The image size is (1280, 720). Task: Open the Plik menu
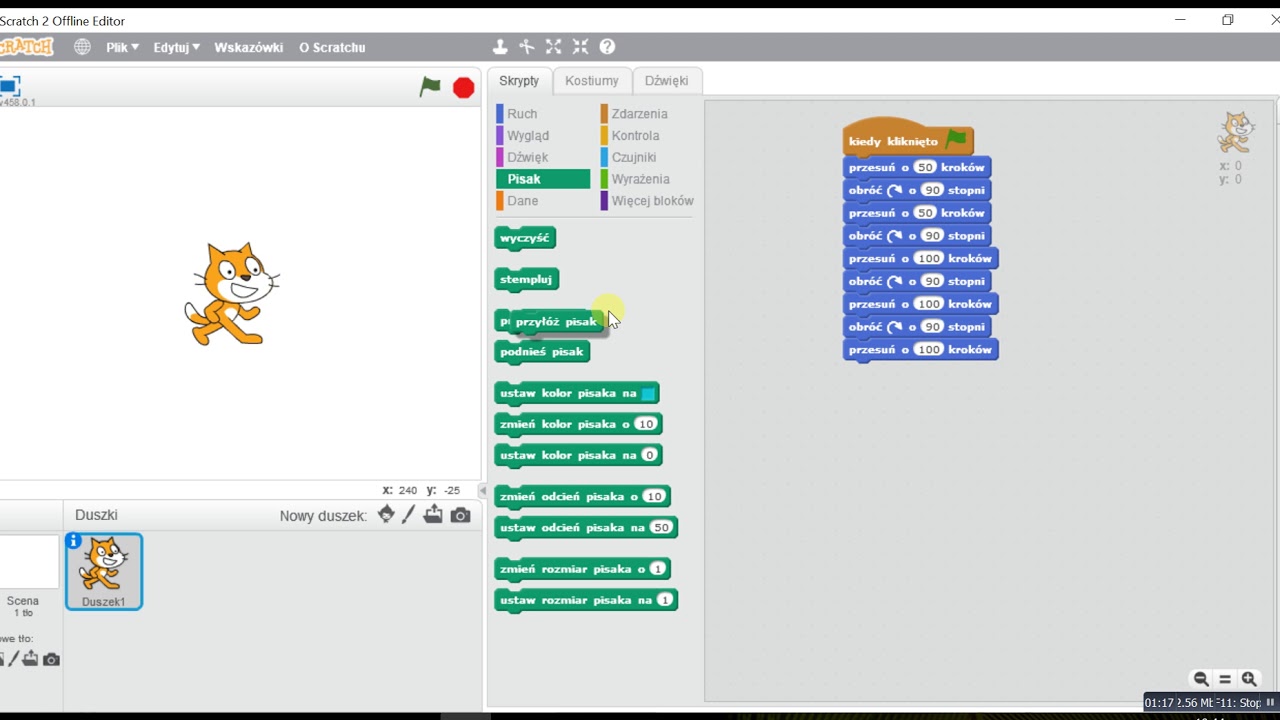coord(122,47)
